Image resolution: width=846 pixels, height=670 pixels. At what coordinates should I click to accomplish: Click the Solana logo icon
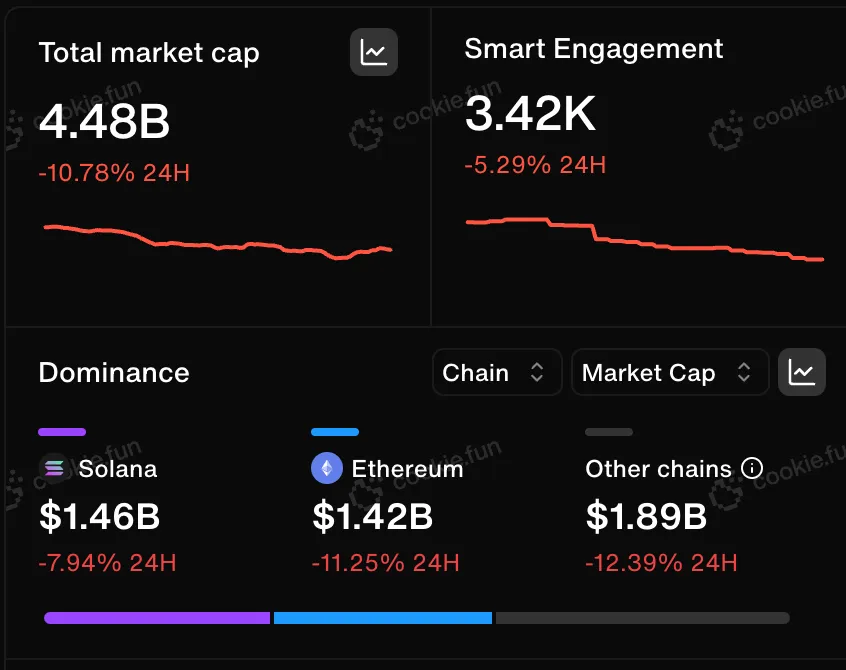coord(52,468)
